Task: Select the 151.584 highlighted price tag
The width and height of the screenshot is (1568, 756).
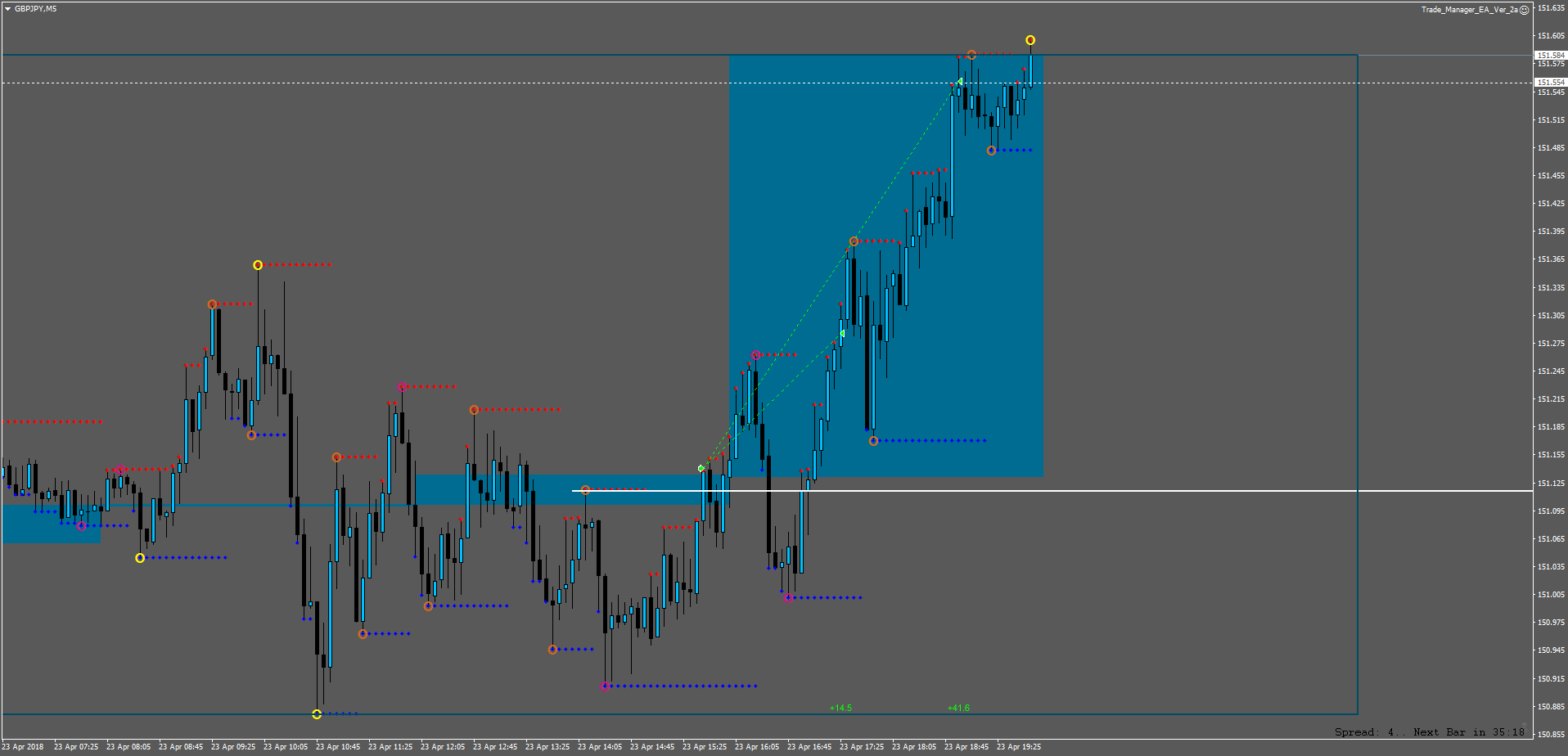Action: point(1550,56)
